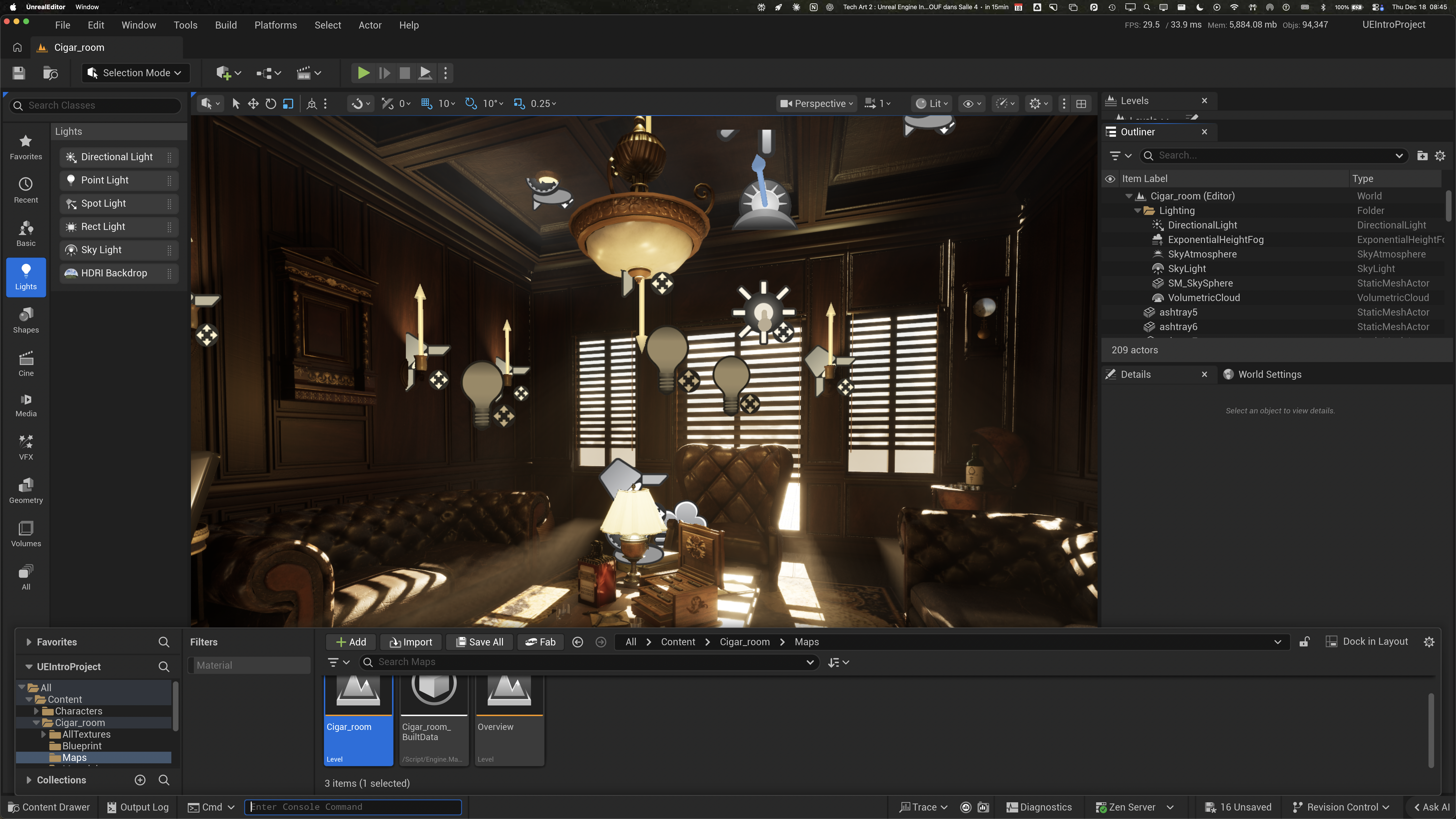Collapse the Lighting folder in Outliner

[x=1138, y=210]
